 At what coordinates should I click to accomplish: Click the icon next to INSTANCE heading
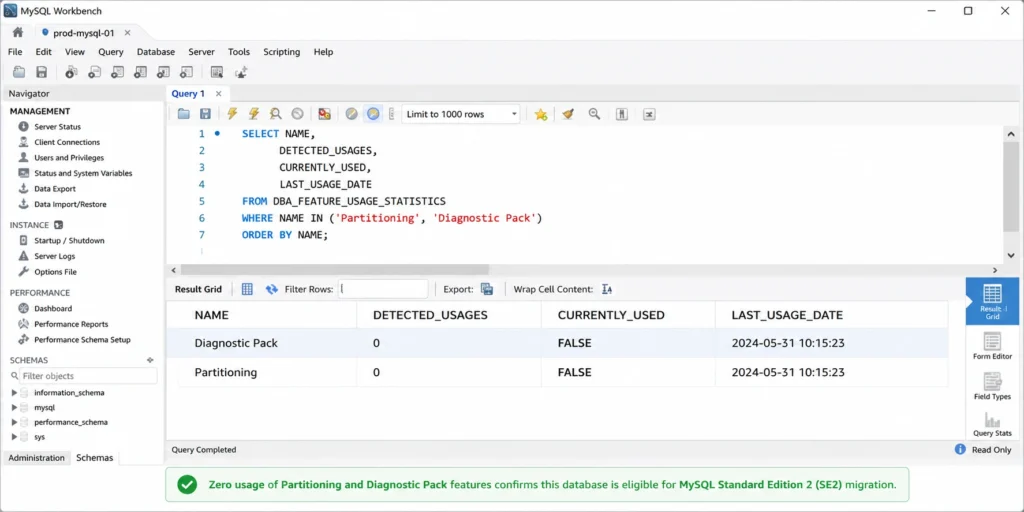tap(58, 225)
